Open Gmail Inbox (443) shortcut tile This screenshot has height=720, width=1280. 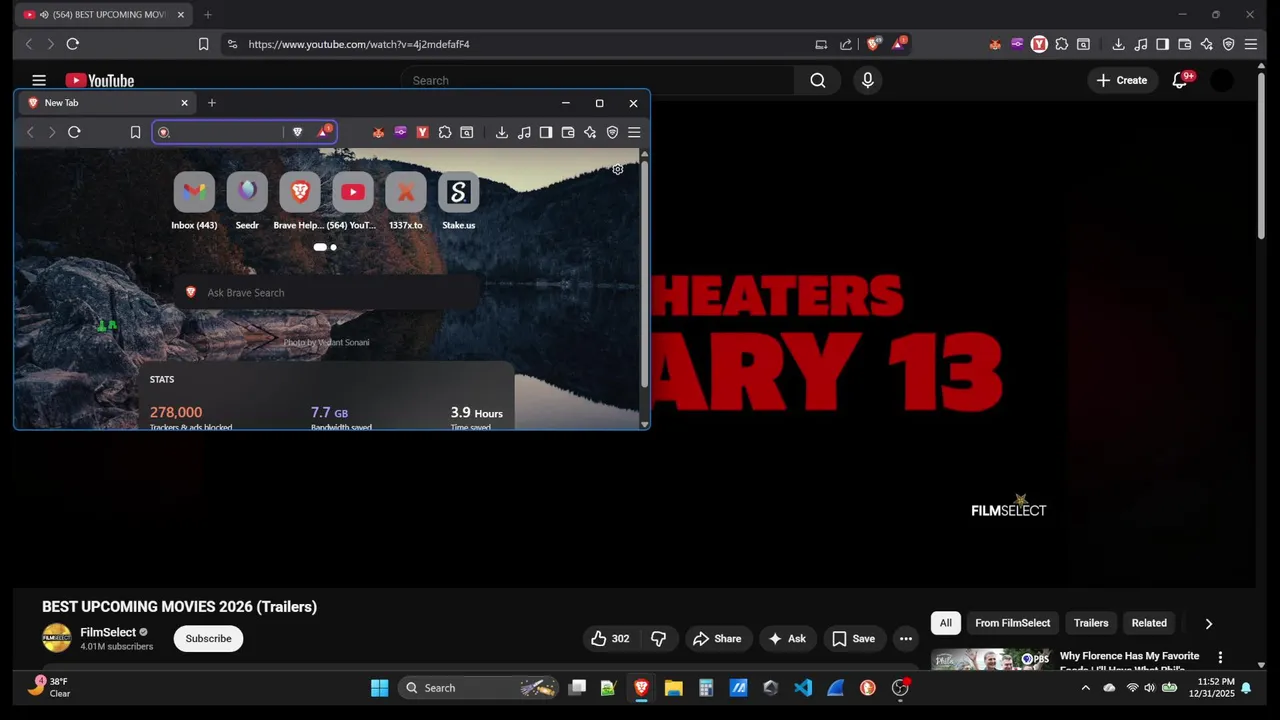tap(194, 201)
